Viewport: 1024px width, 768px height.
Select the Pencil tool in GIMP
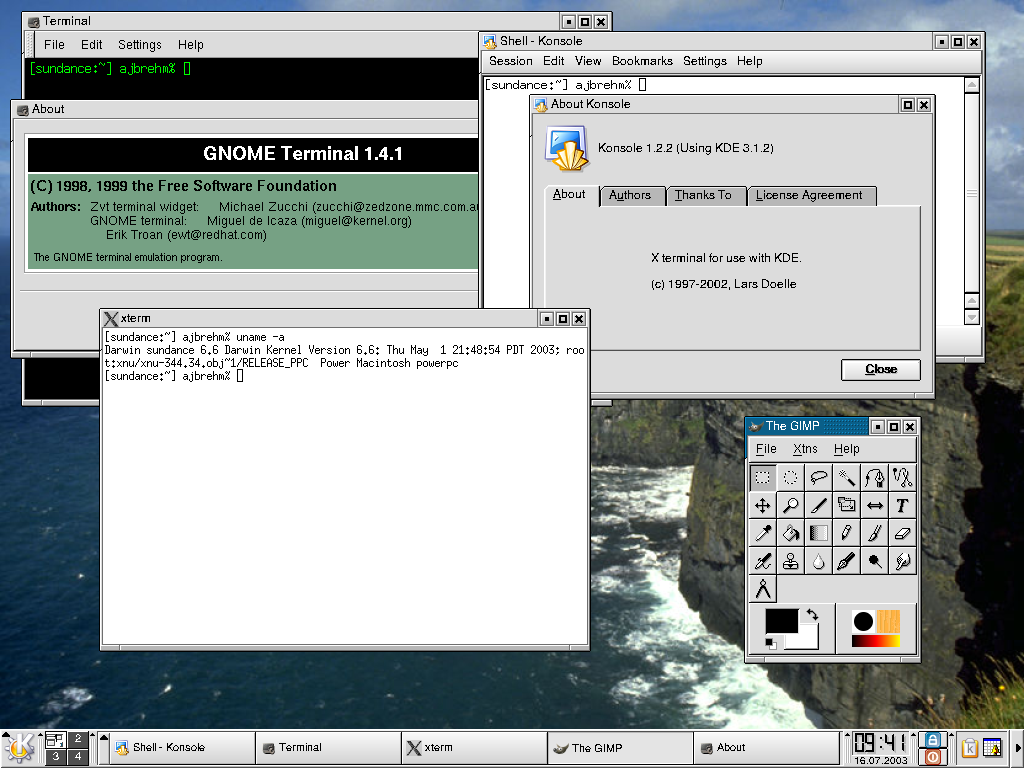coord(847,534)
